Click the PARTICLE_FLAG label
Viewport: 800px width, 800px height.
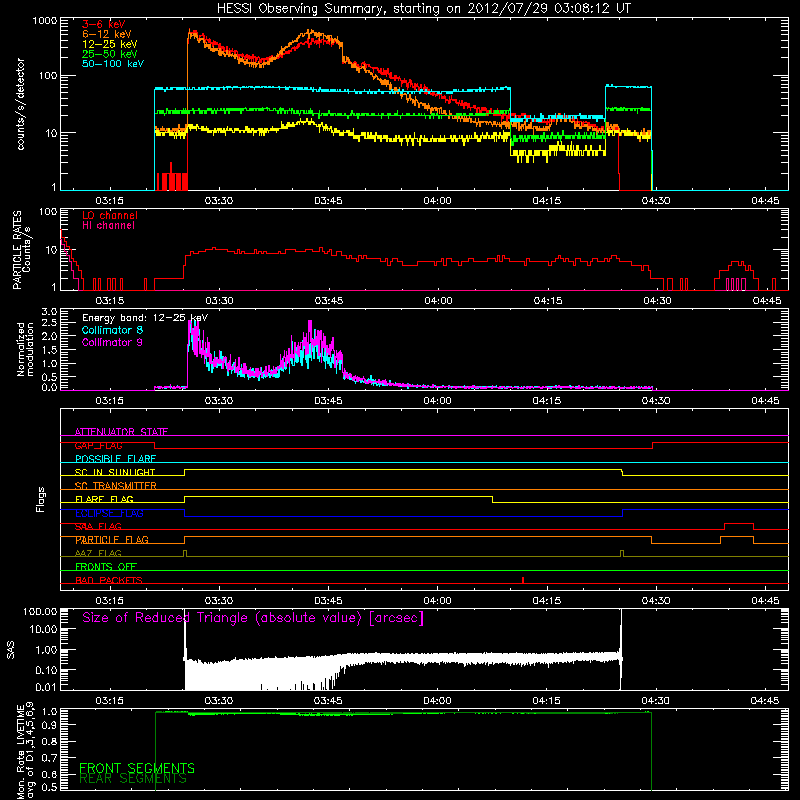(x=112, y=539)
